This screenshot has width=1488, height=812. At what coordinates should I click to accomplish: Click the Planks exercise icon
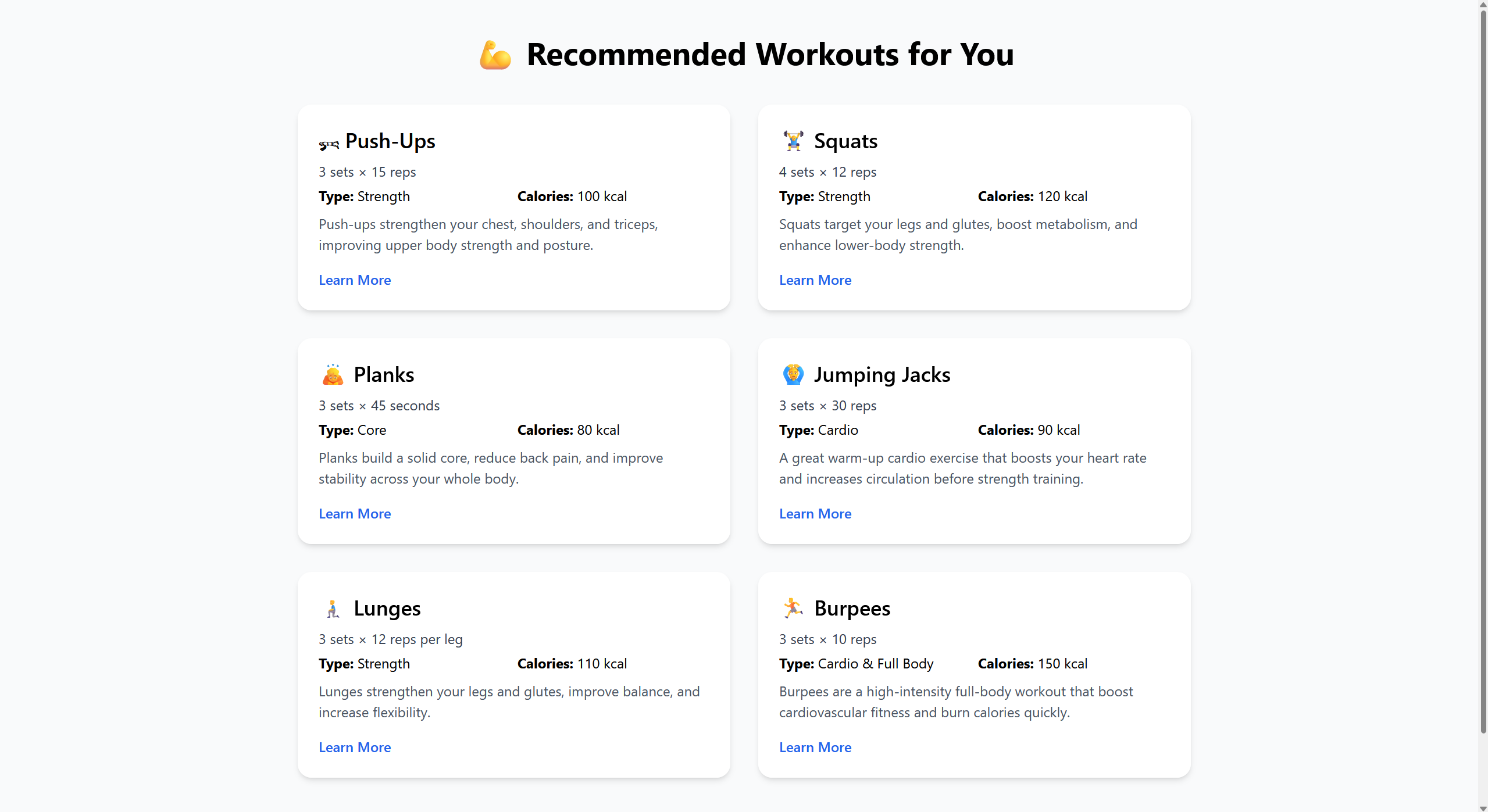pos(333,375)
